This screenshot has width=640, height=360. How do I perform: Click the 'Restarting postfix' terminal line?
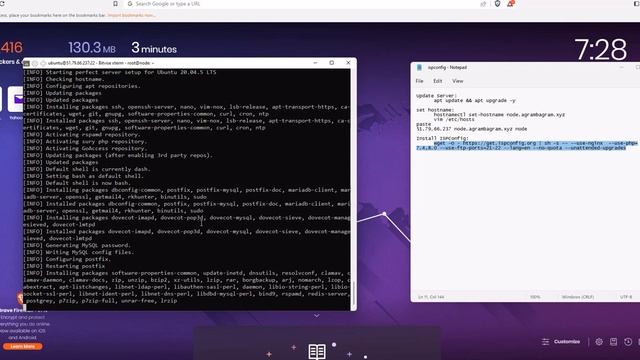click(x=64, y=266)
